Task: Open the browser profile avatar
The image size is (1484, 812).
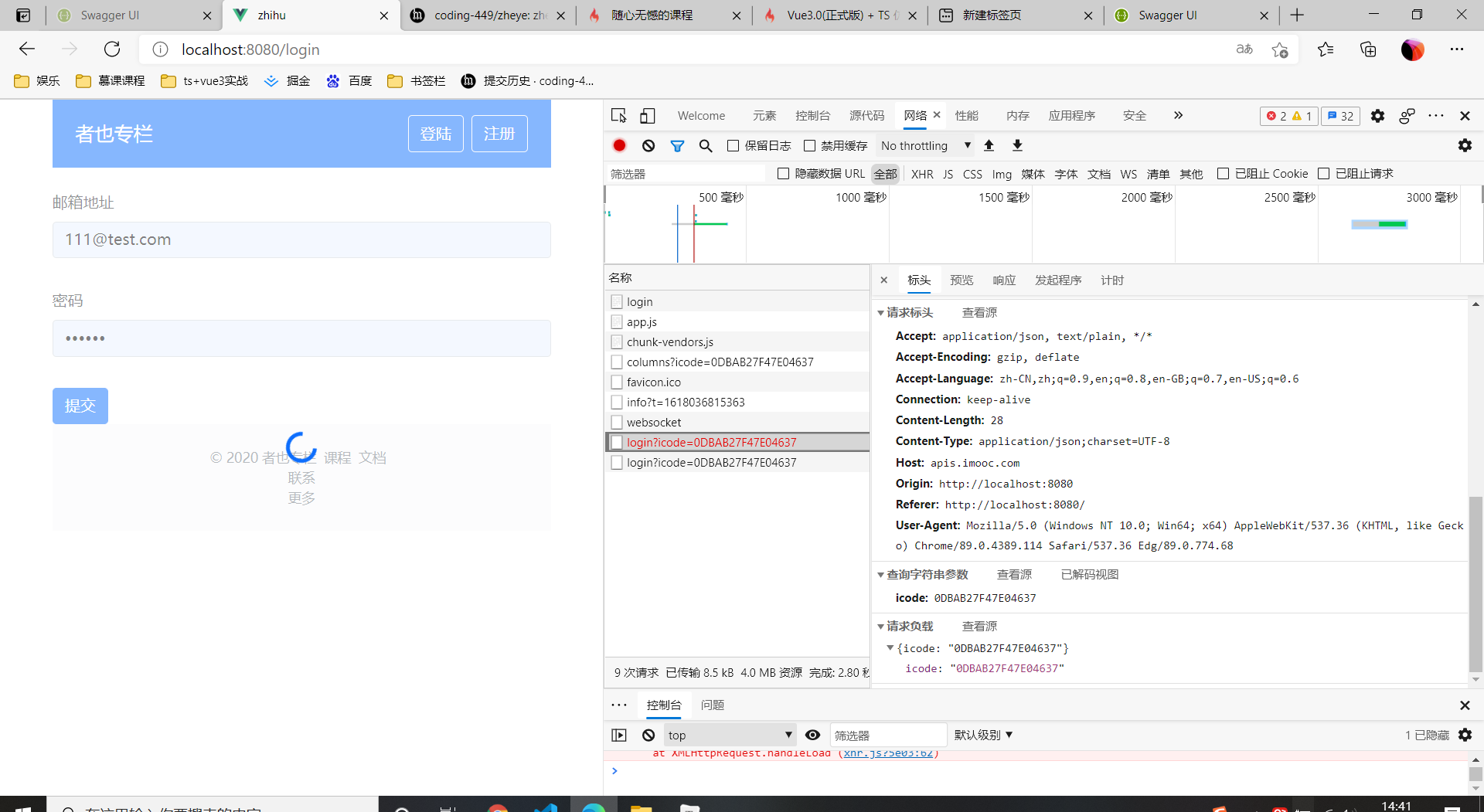Action: click(x=1412, y=49)
